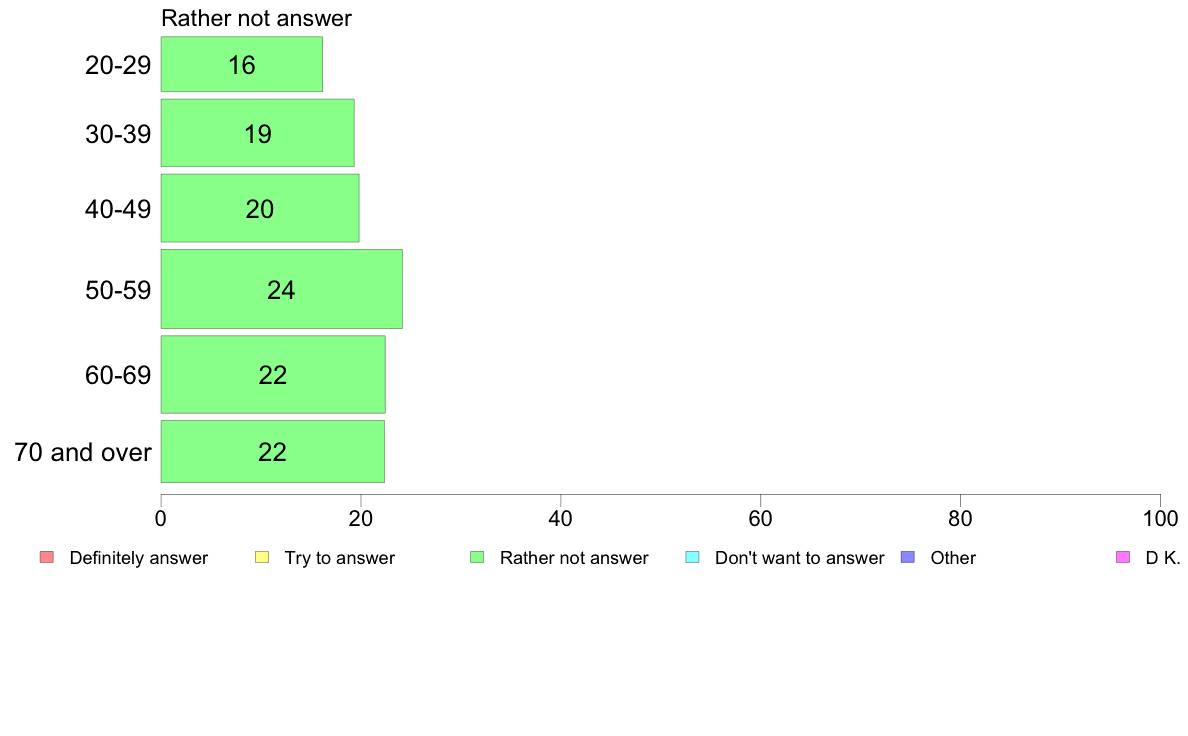Click the blue Other legend swatch
Image resolution: width=1188 pixels, height=736 pixels.
click(908, 557)
